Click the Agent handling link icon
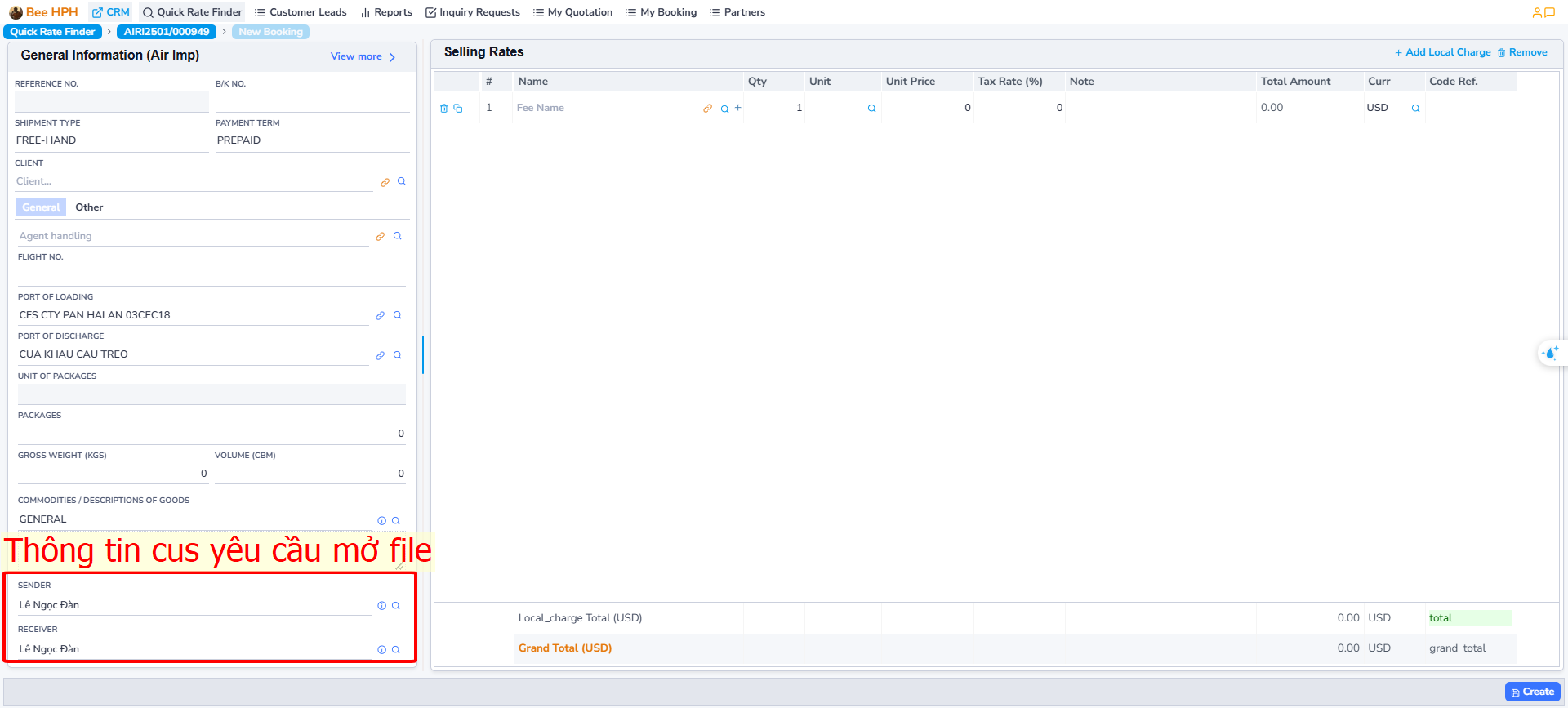 click(380, 236)
